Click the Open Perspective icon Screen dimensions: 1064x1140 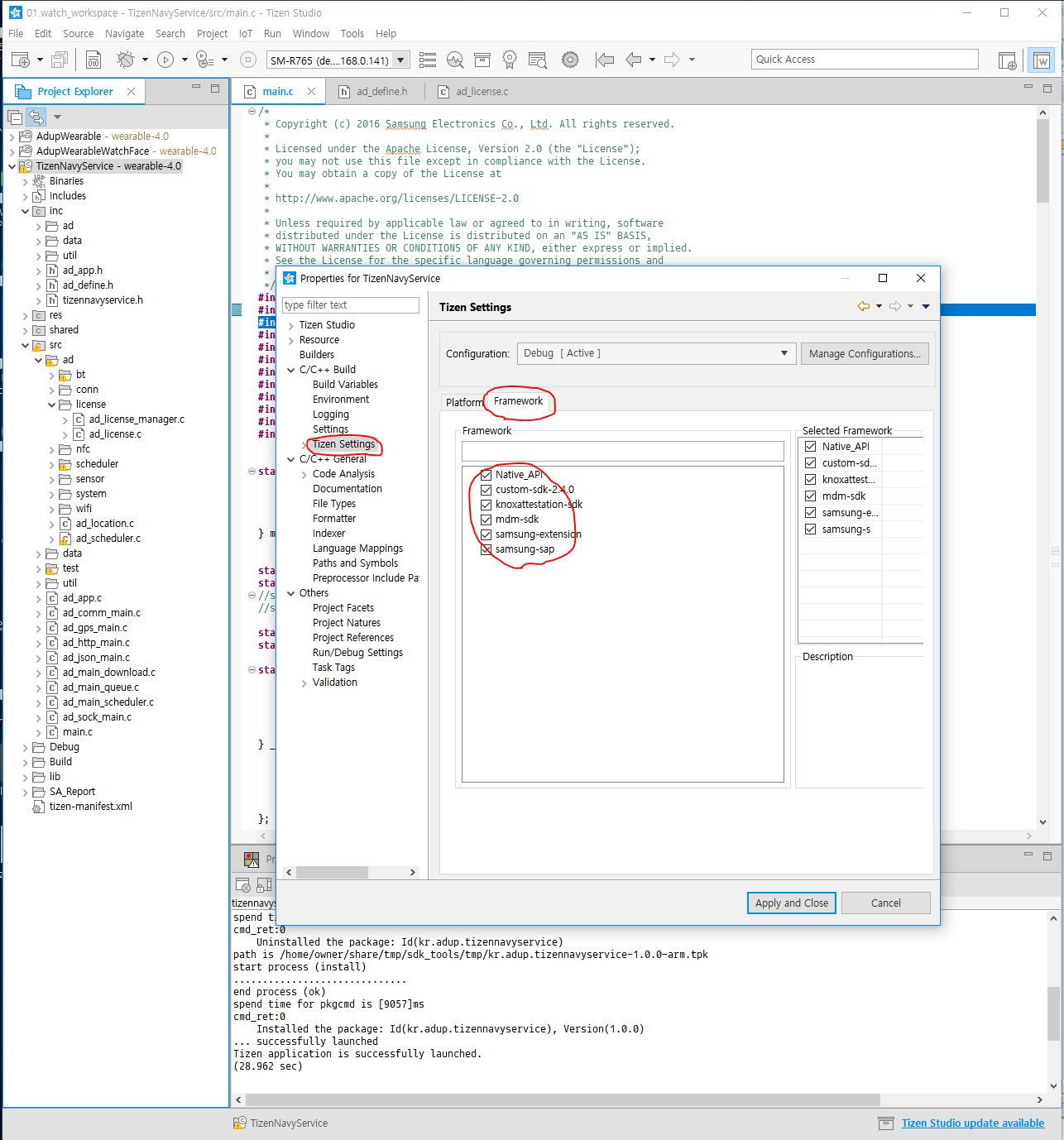coord(1008,60)
